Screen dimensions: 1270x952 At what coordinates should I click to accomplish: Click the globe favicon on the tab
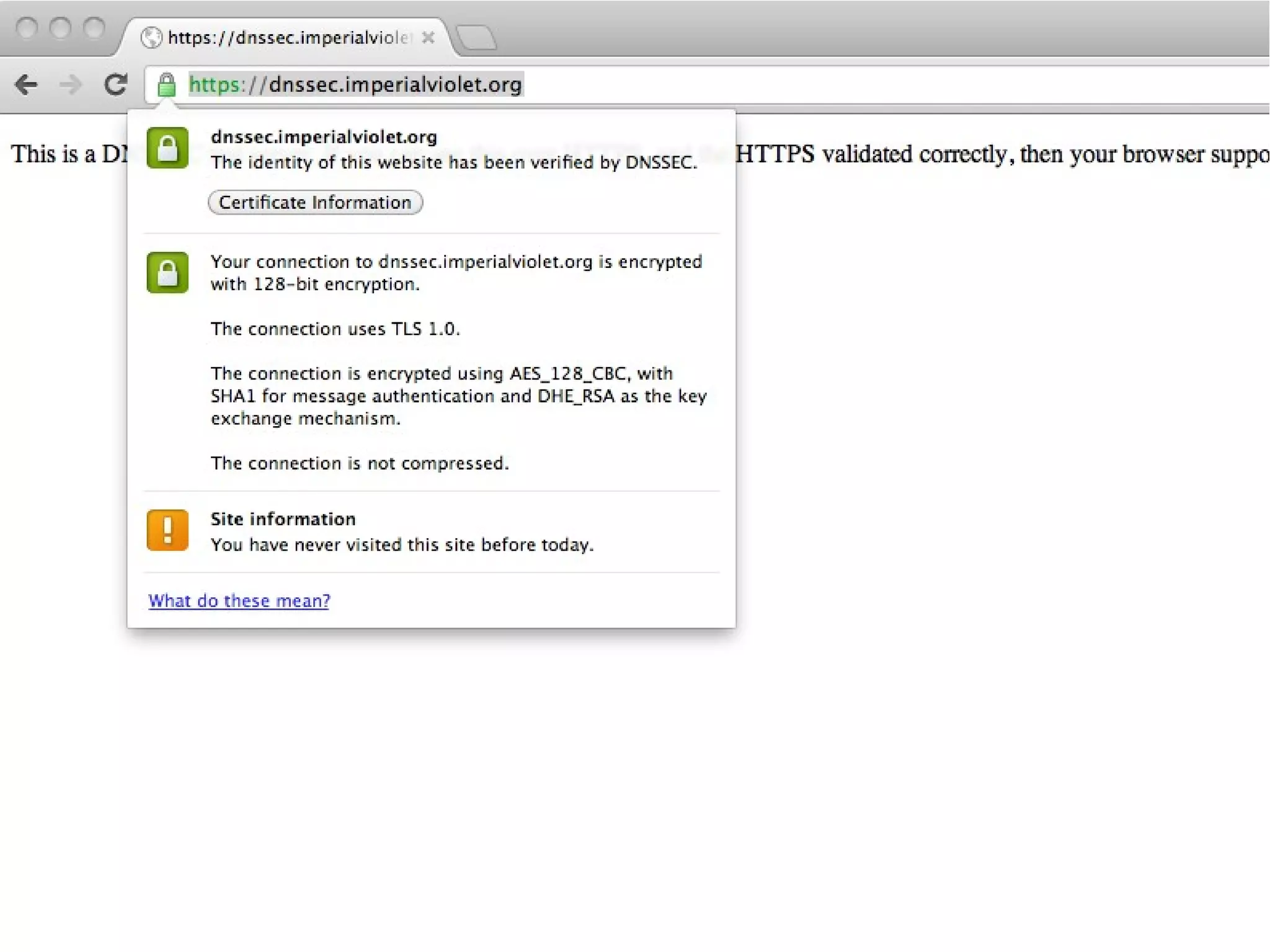coord(151,38)
